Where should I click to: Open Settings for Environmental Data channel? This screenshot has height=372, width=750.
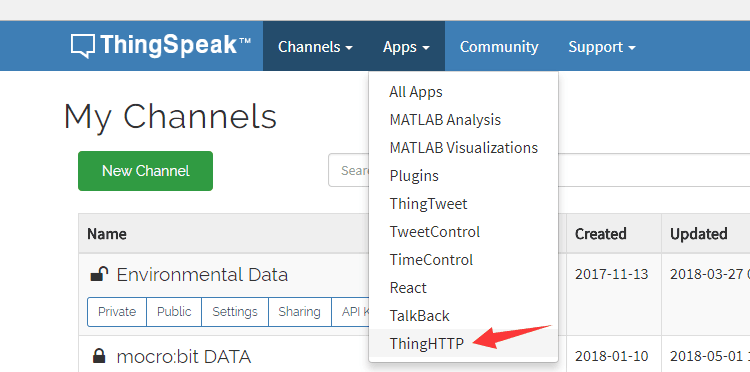[235, 312]
